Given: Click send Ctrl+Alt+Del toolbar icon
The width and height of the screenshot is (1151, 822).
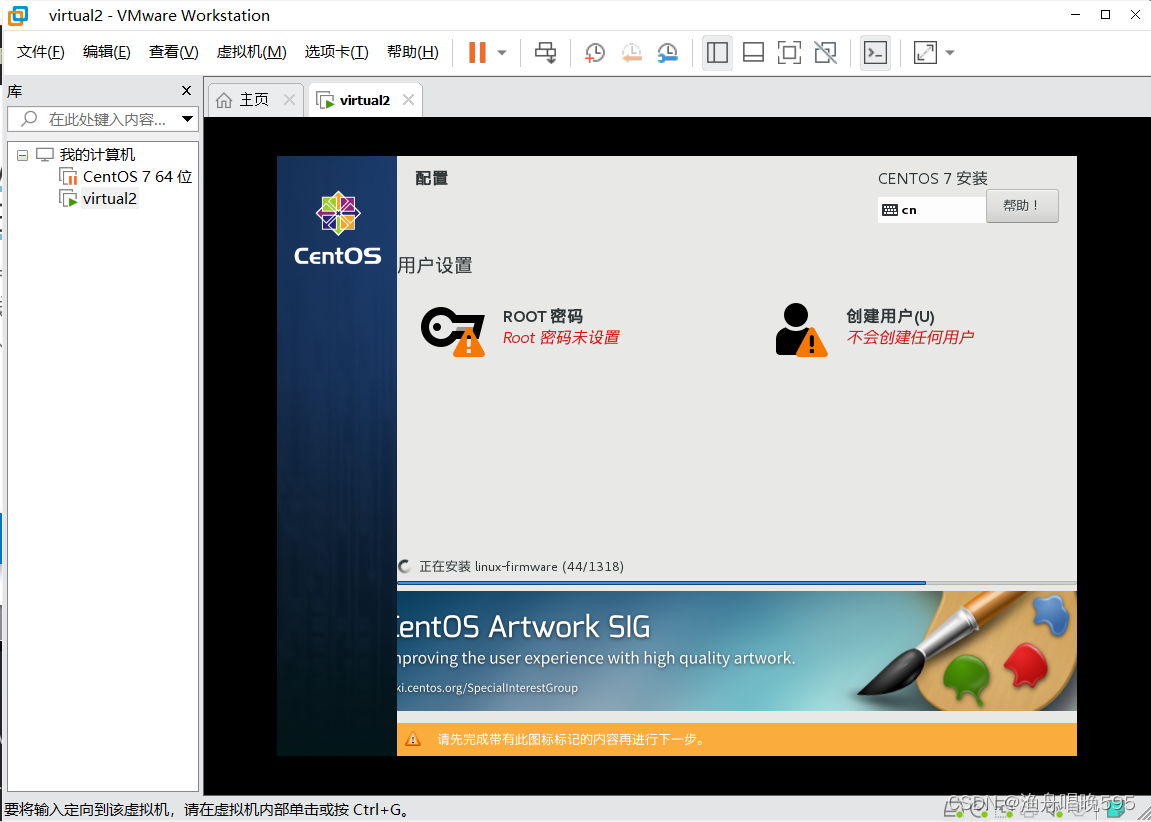Looking at the screenshot, I should (x=545, y=53).
